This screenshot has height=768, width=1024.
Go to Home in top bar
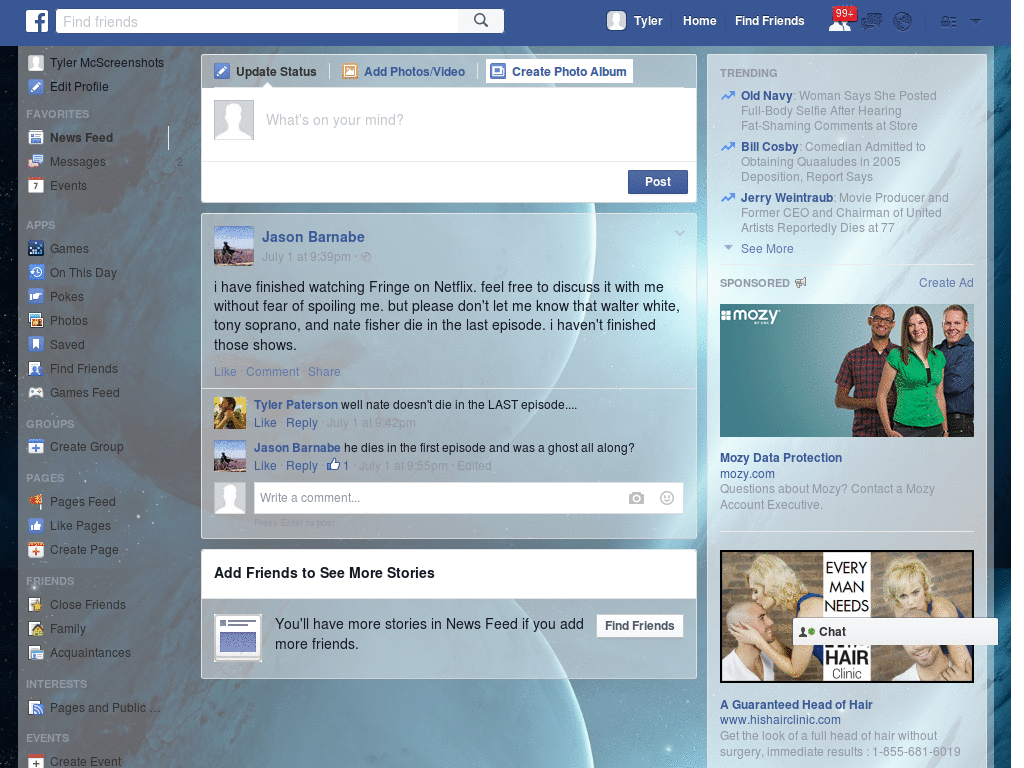point(699,21)
